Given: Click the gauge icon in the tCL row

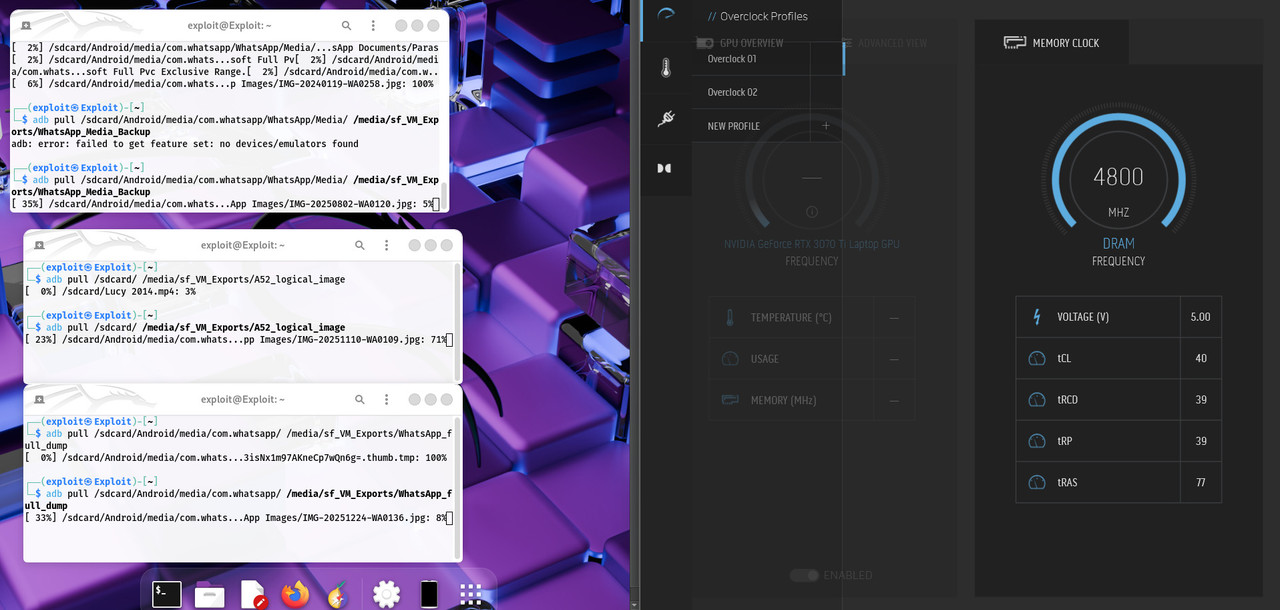Looking at the screenshot, I should [1036, 358].
